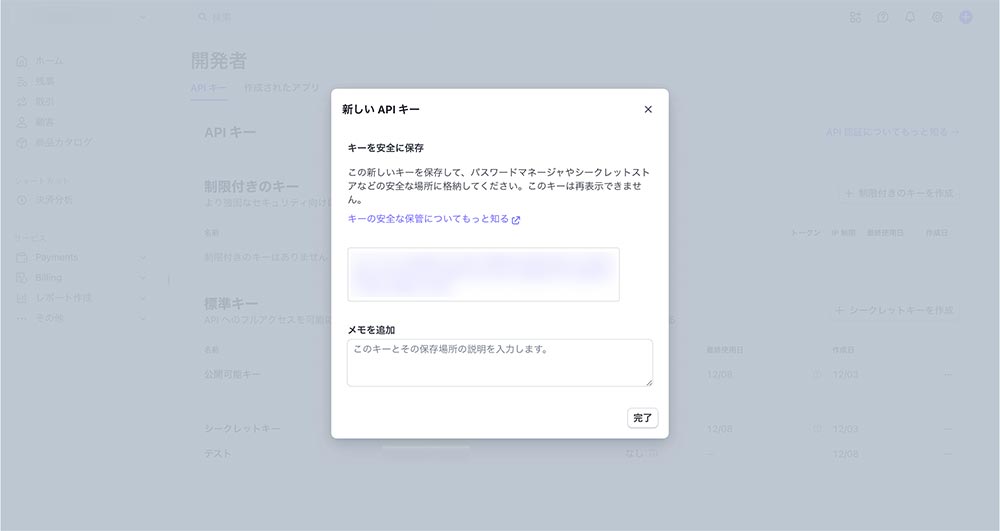This screenshot has height=531, width=1000.
Task: Select the シークレットキー row name
Action: [x=242, y=429]
